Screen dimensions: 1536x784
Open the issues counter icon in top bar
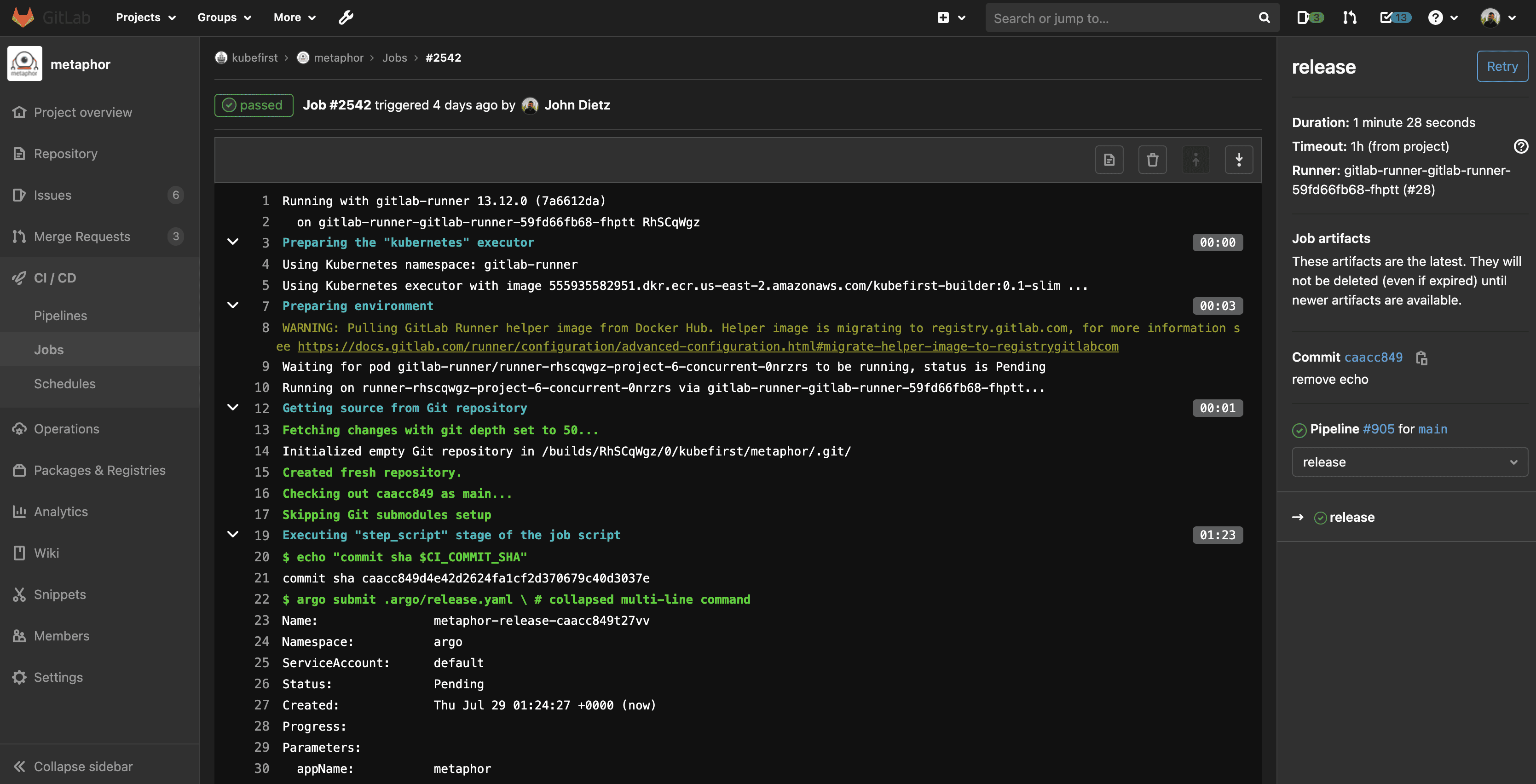coord(1310,18)
